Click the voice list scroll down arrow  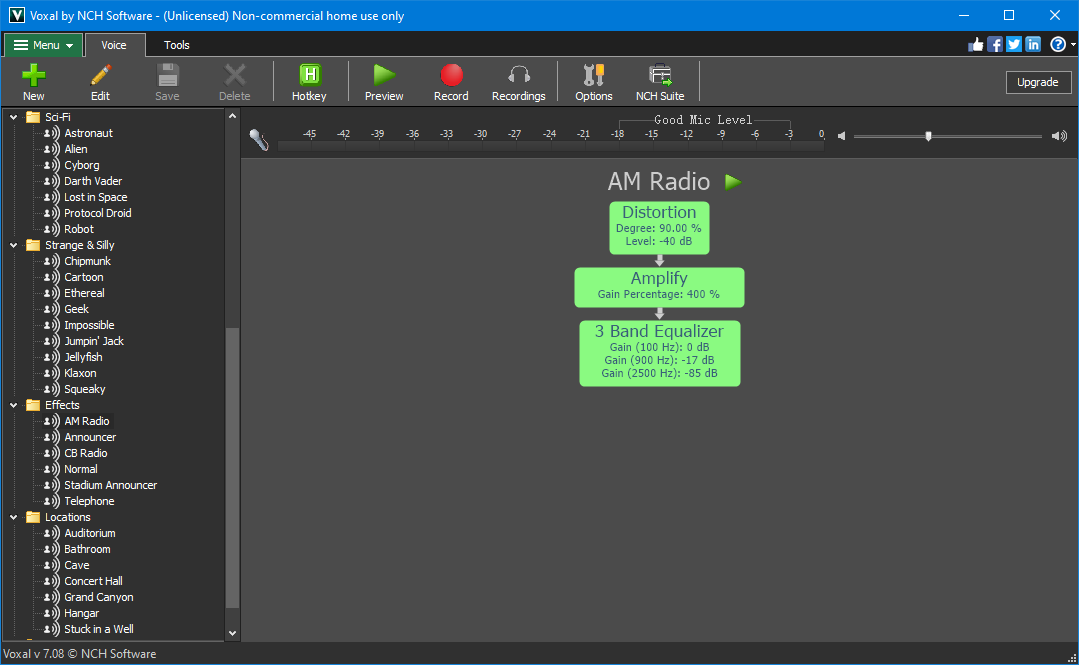coord(233,633)
